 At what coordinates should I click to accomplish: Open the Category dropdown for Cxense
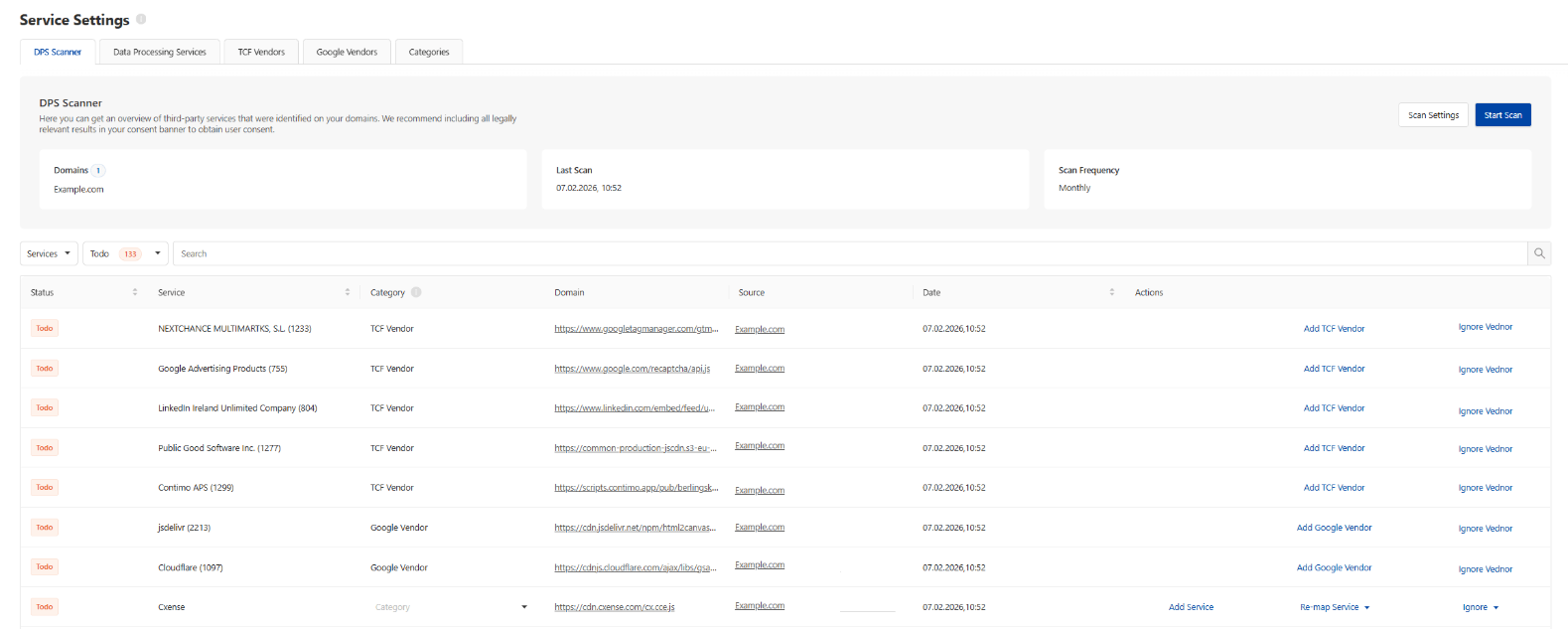pyautogui.click(x=451, y=607)
